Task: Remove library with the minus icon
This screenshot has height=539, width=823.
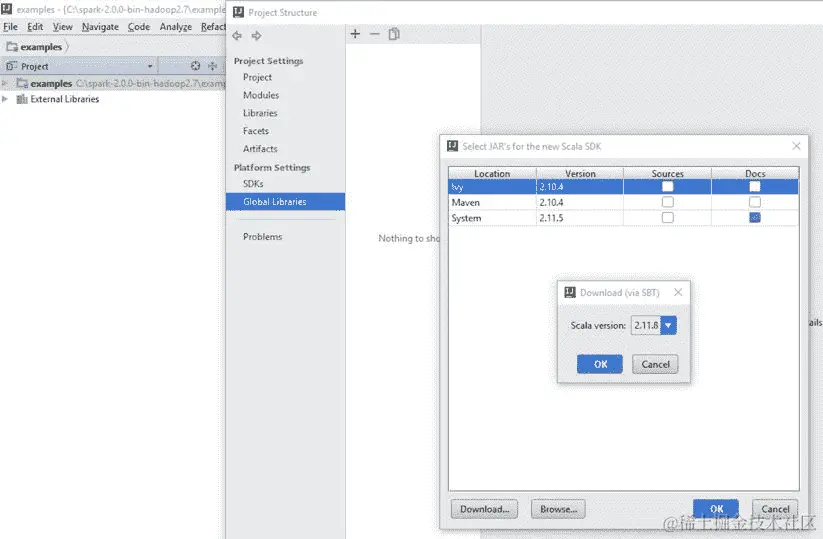Action: (374, 34)
